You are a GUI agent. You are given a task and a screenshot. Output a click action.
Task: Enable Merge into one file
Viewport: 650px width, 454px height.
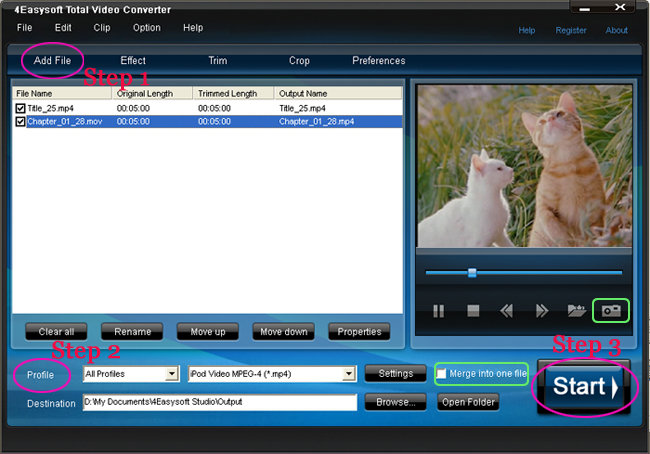(441, 374)
